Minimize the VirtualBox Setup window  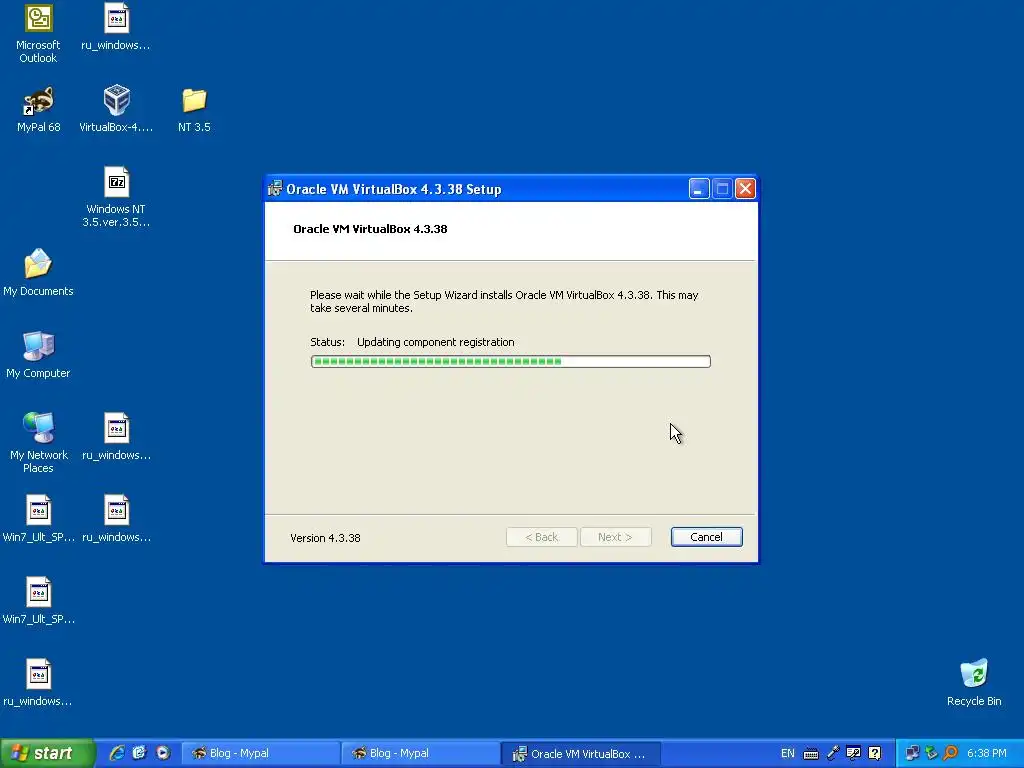tap(699, 189)
